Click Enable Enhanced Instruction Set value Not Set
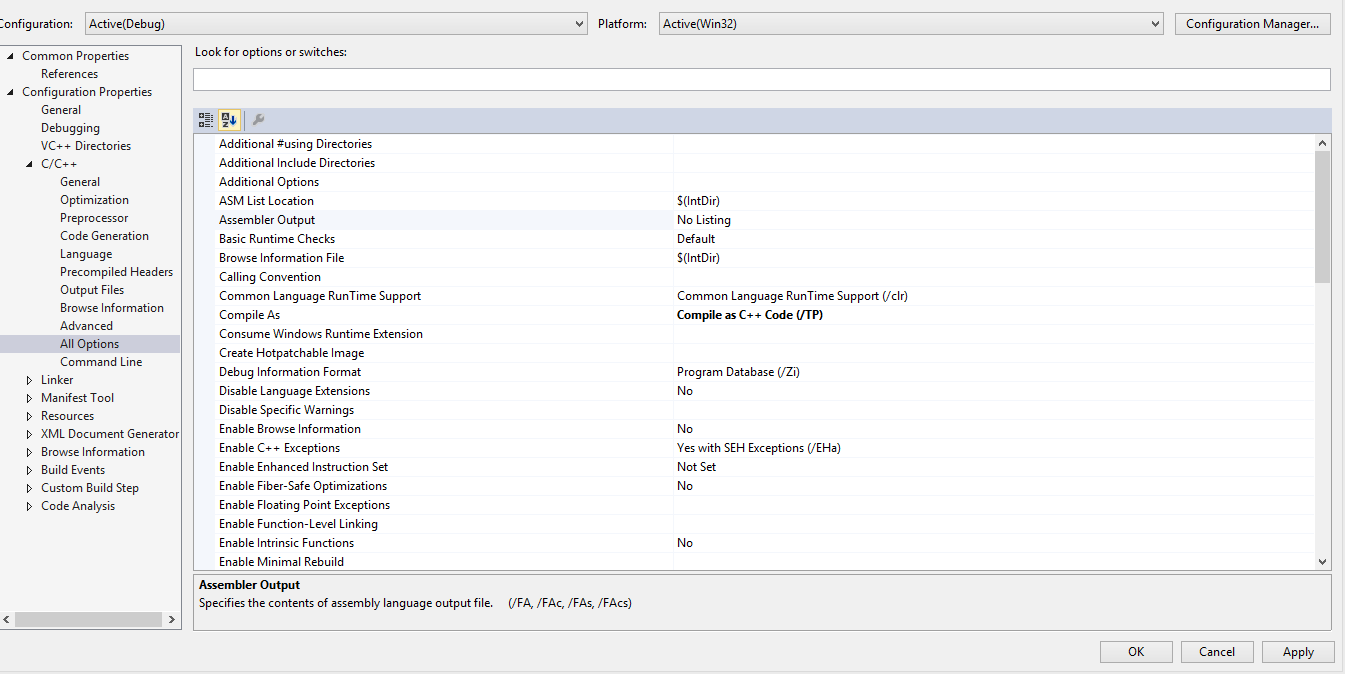 click(x=697, y=467)
